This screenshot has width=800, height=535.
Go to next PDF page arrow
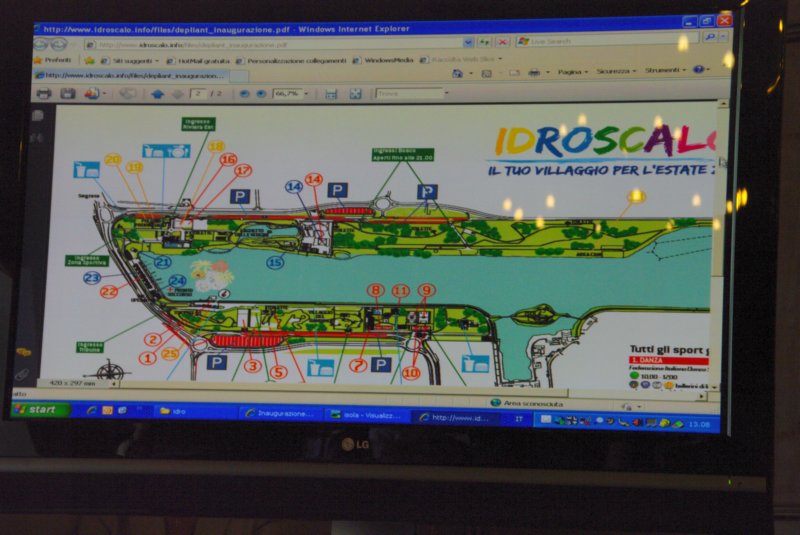point(177,94)
